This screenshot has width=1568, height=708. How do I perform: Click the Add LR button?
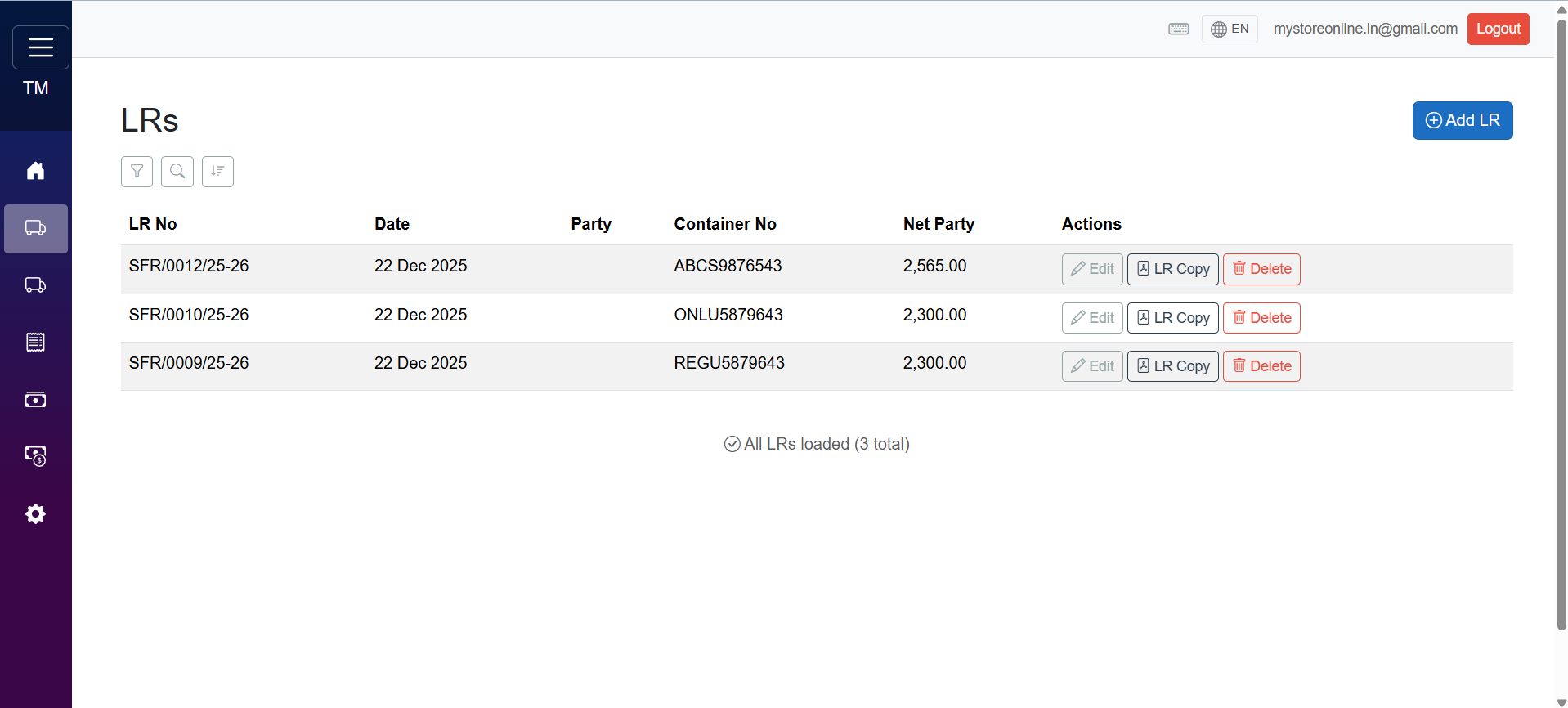pyautogui.click(x=1462, y=120)
